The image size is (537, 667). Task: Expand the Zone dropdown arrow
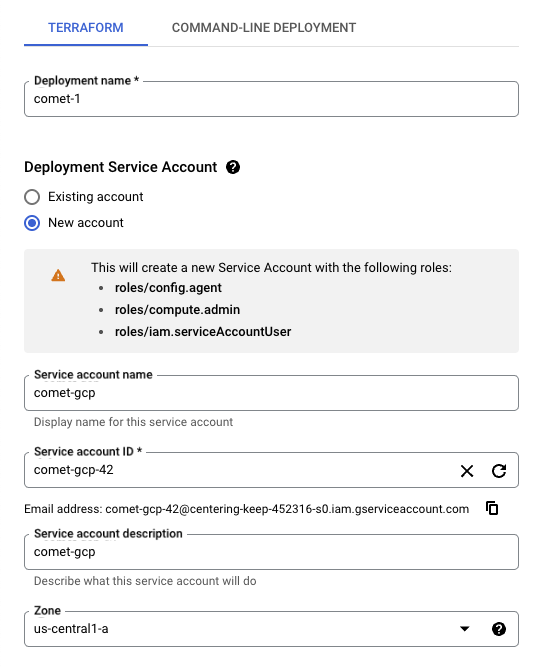(465, 629)
